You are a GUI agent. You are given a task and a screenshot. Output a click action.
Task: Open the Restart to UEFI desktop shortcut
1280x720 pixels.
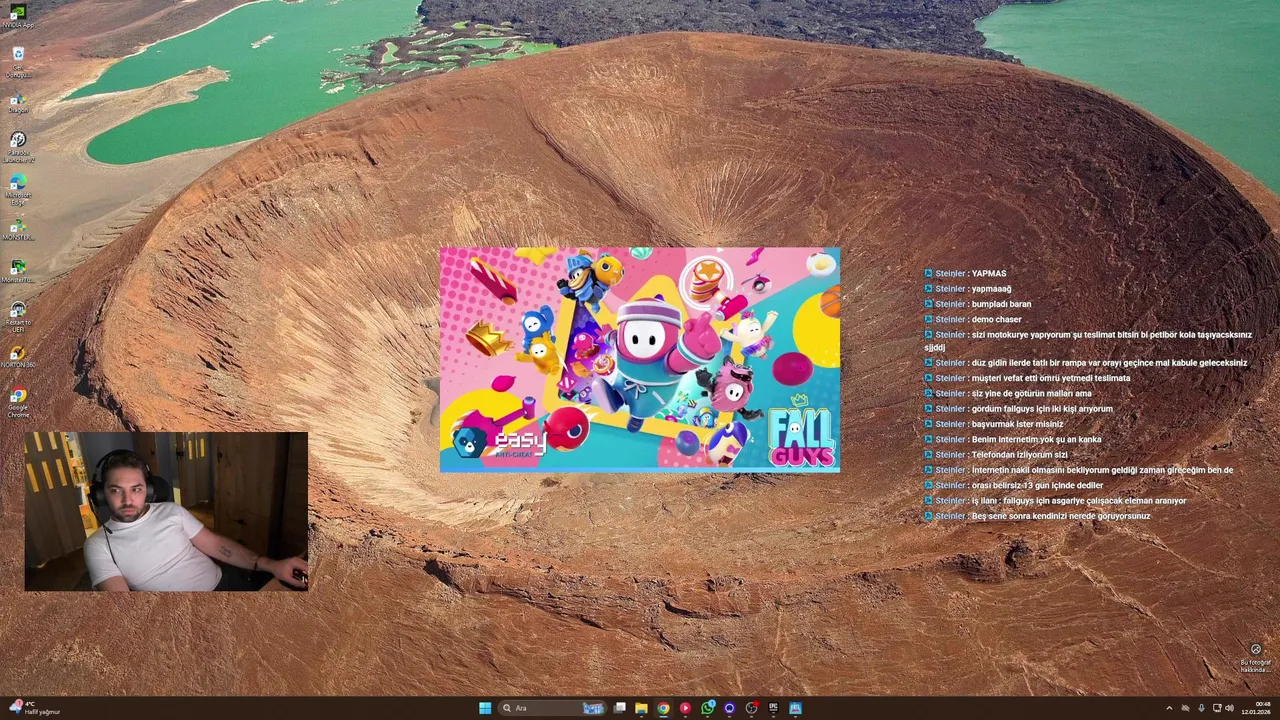pos(18,316)
